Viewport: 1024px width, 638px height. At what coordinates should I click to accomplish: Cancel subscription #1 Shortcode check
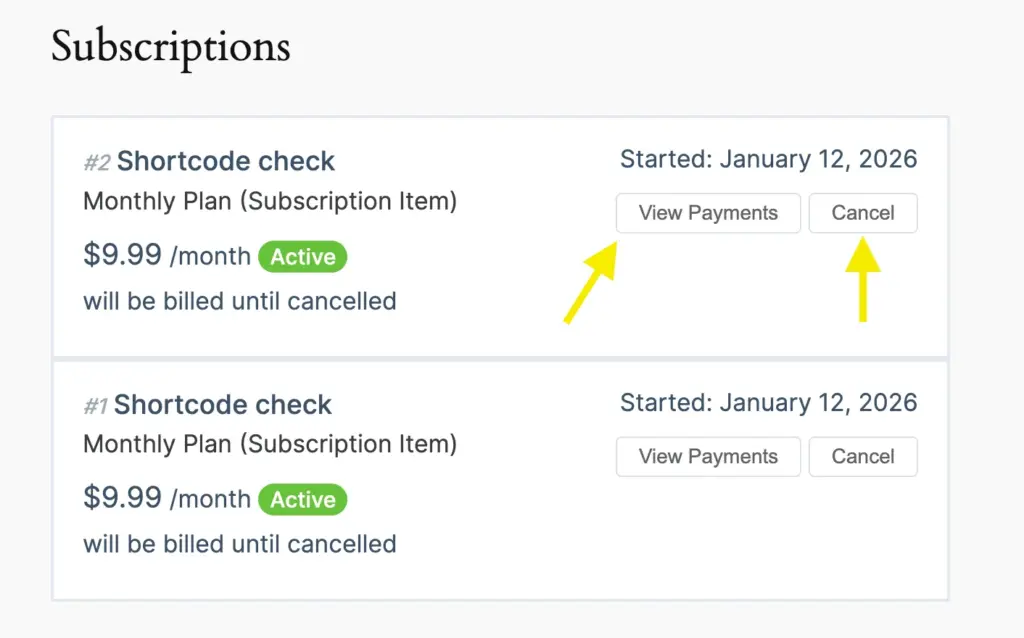[x=862, y=456]
